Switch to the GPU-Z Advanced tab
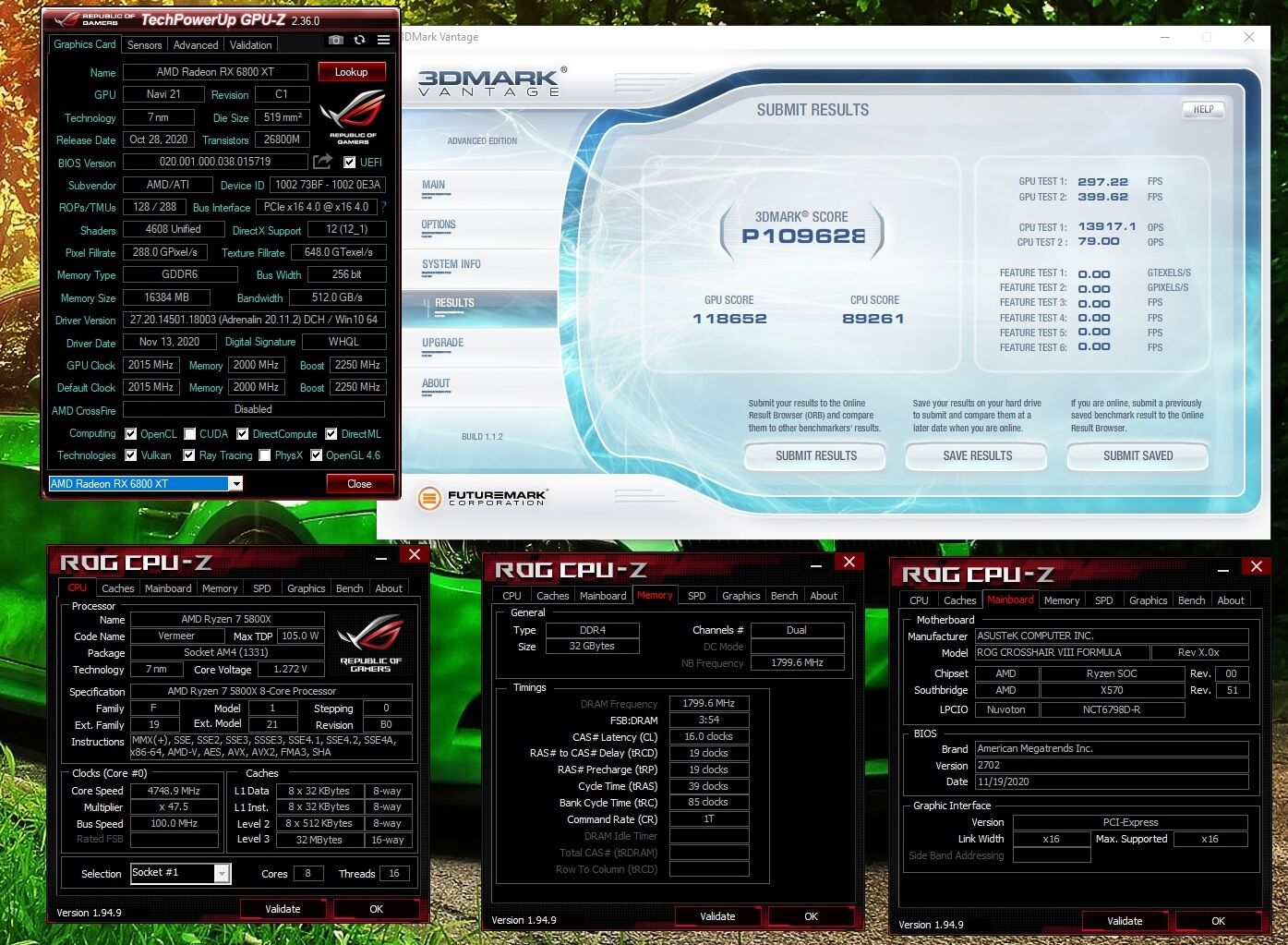This screenshot has width=1288, height=945. (196, 44)
